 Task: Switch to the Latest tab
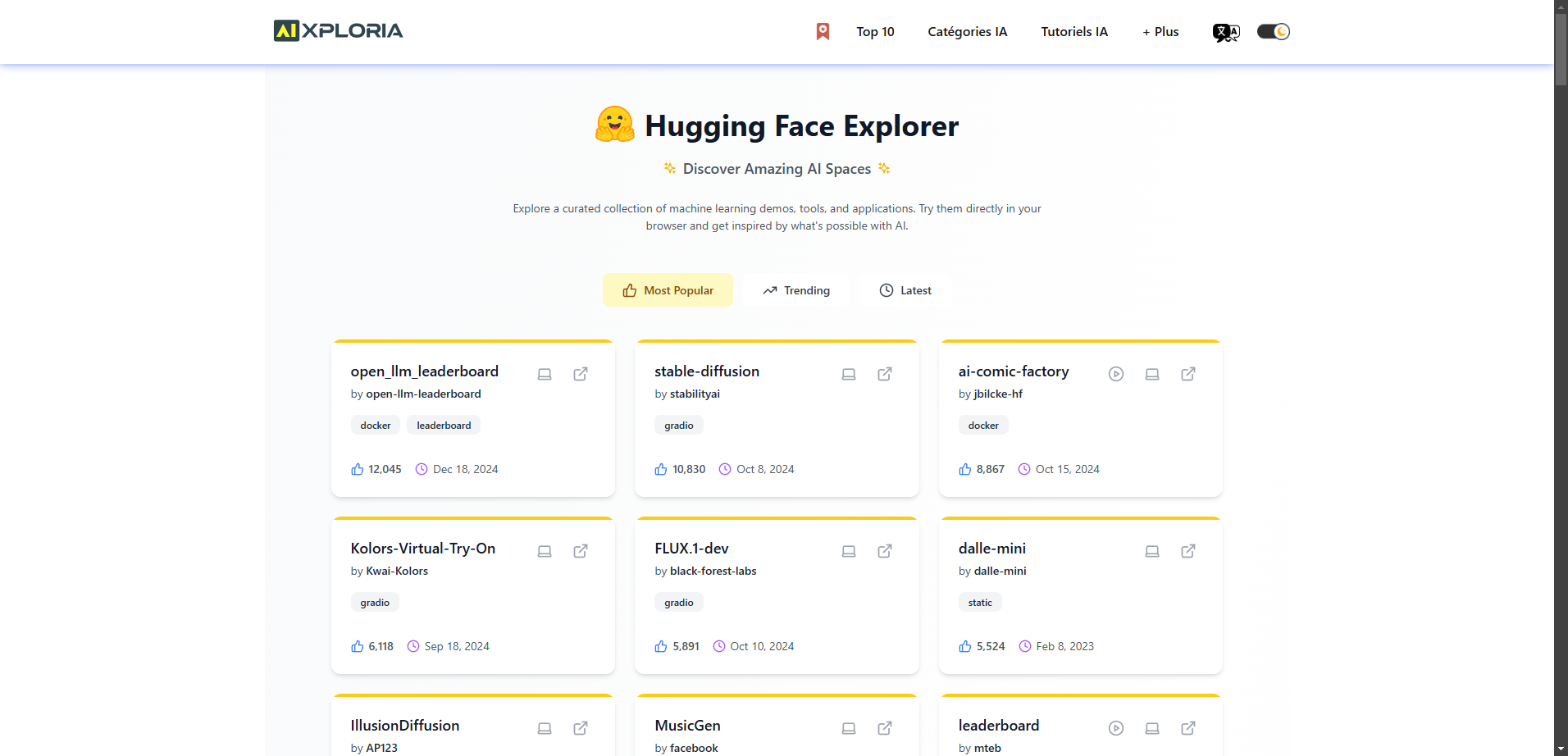(905, 290)
